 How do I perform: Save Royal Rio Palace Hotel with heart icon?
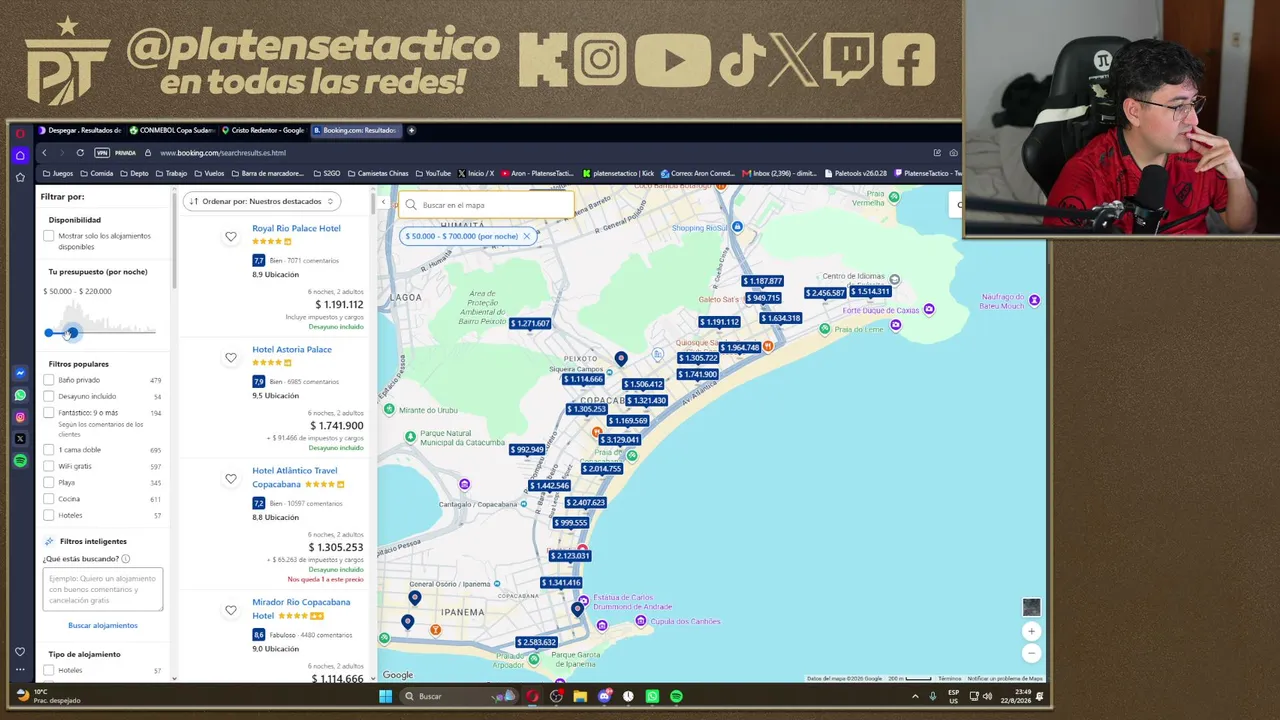coord(231,237)
